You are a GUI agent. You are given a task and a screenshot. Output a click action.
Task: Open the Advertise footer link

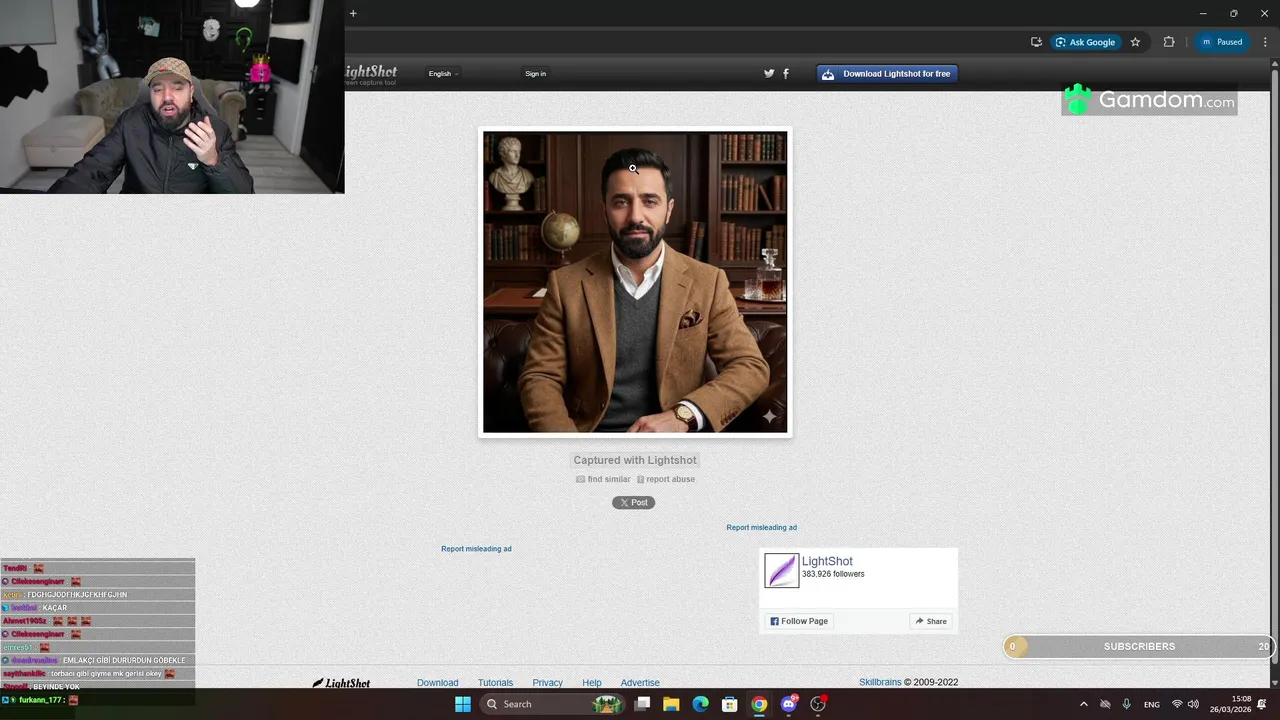click(640, 682)
